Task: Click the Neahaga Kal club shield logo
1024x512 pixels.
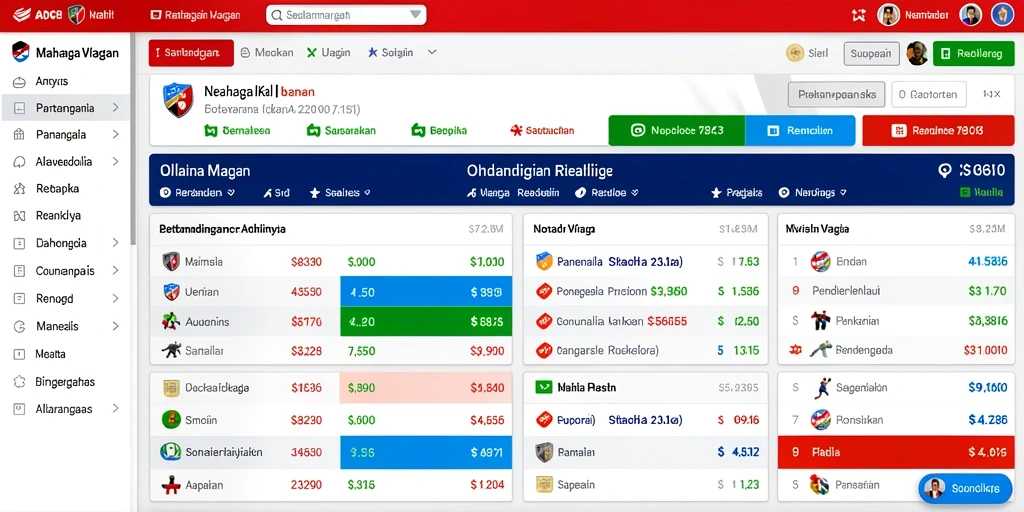Action: [178, 100]
